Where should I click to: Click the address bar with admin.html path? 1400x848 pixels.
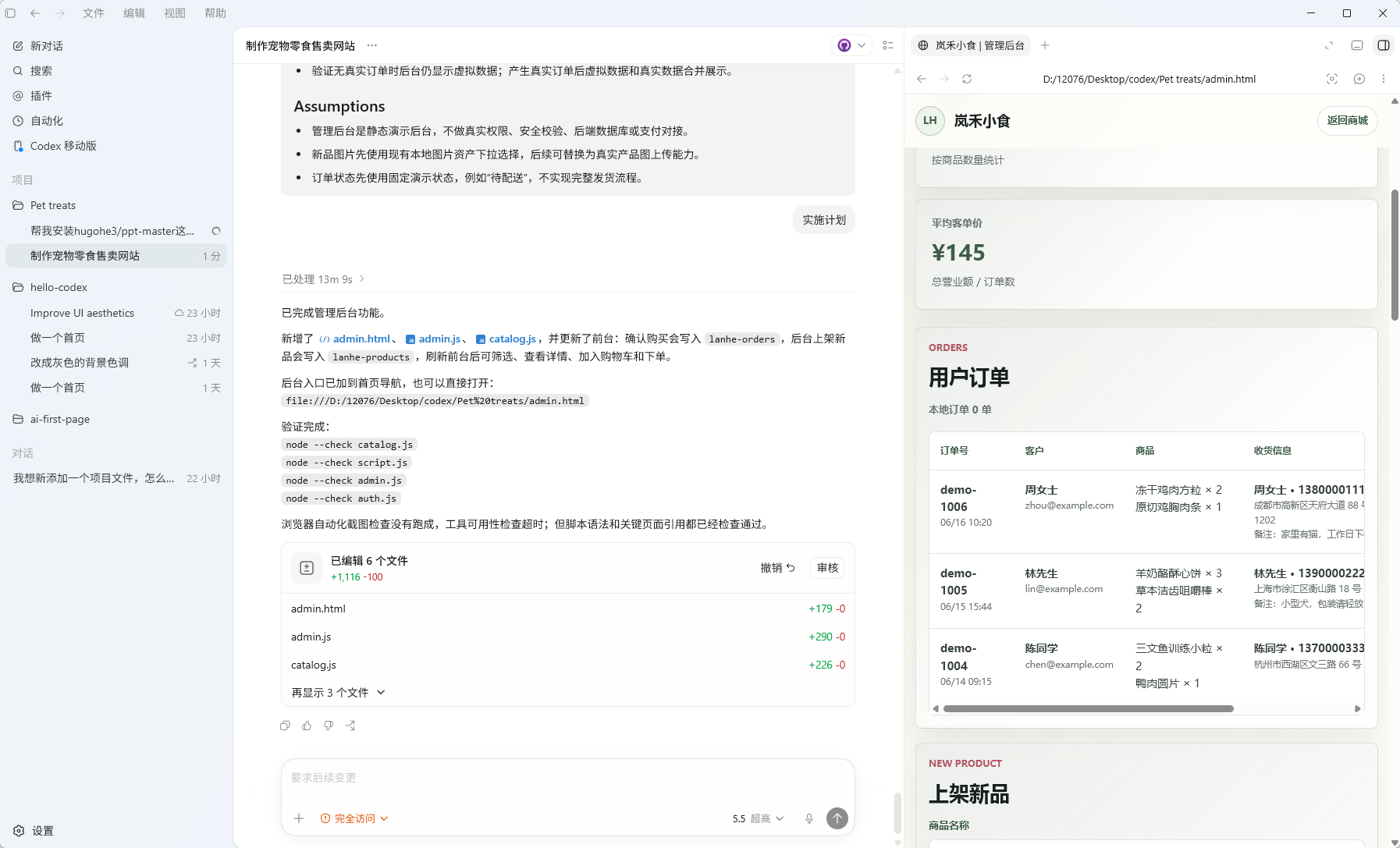point(1149,79)
